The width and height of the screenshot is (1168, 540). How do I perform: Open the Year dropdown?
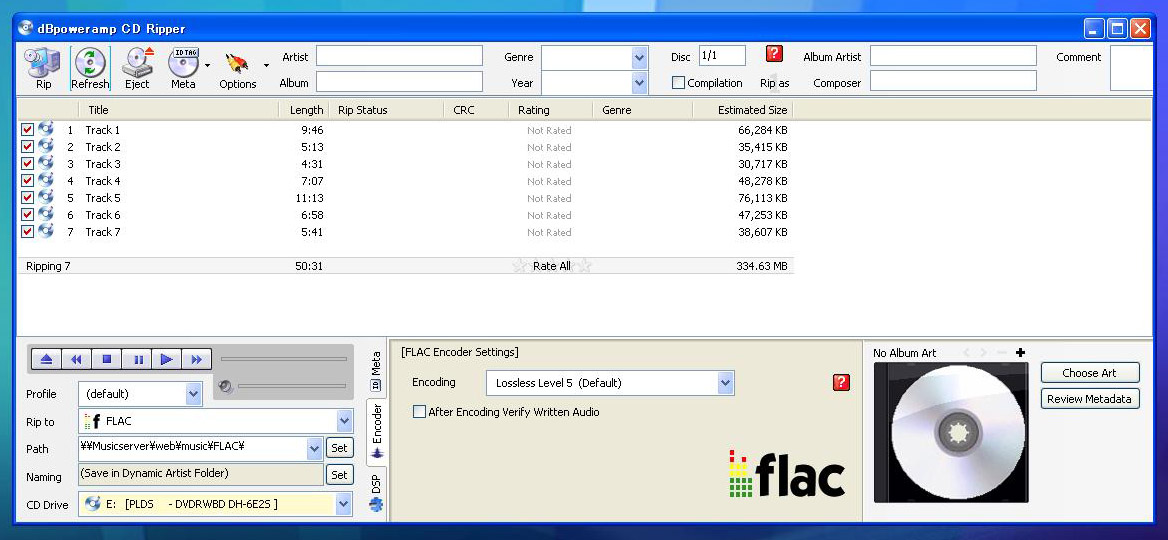(639, 83)
